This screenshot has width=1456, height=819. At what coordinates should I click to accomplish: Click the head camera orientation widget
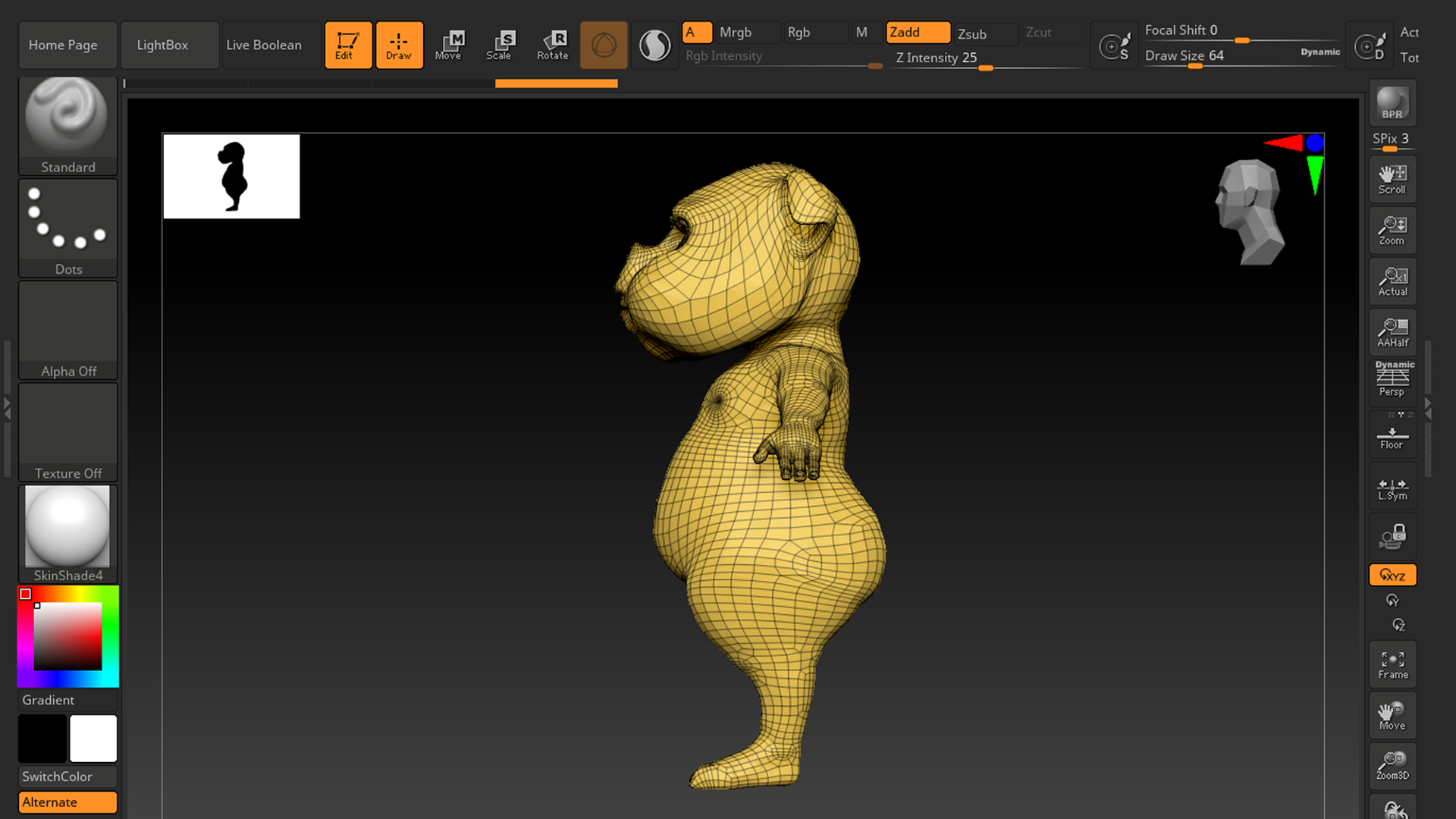1250,212
